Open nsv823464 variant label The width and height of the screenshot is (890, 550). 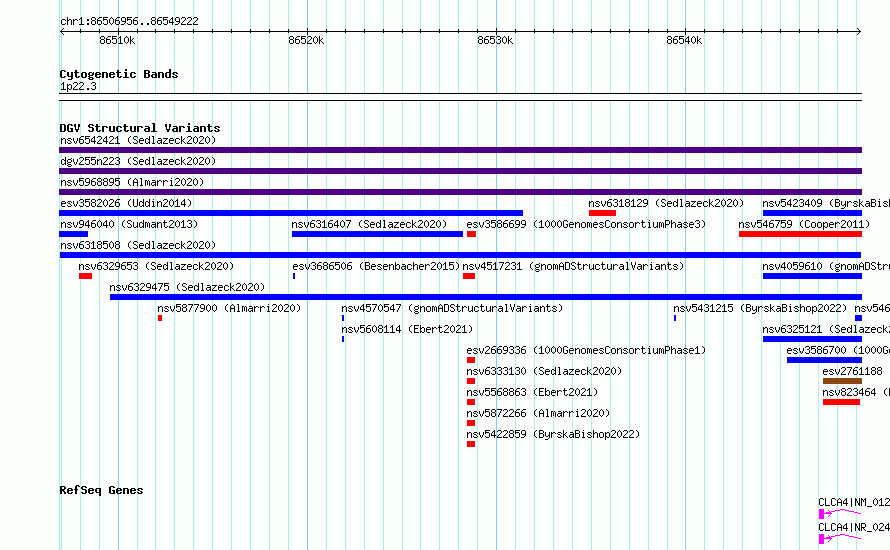(x=856, y=392)
